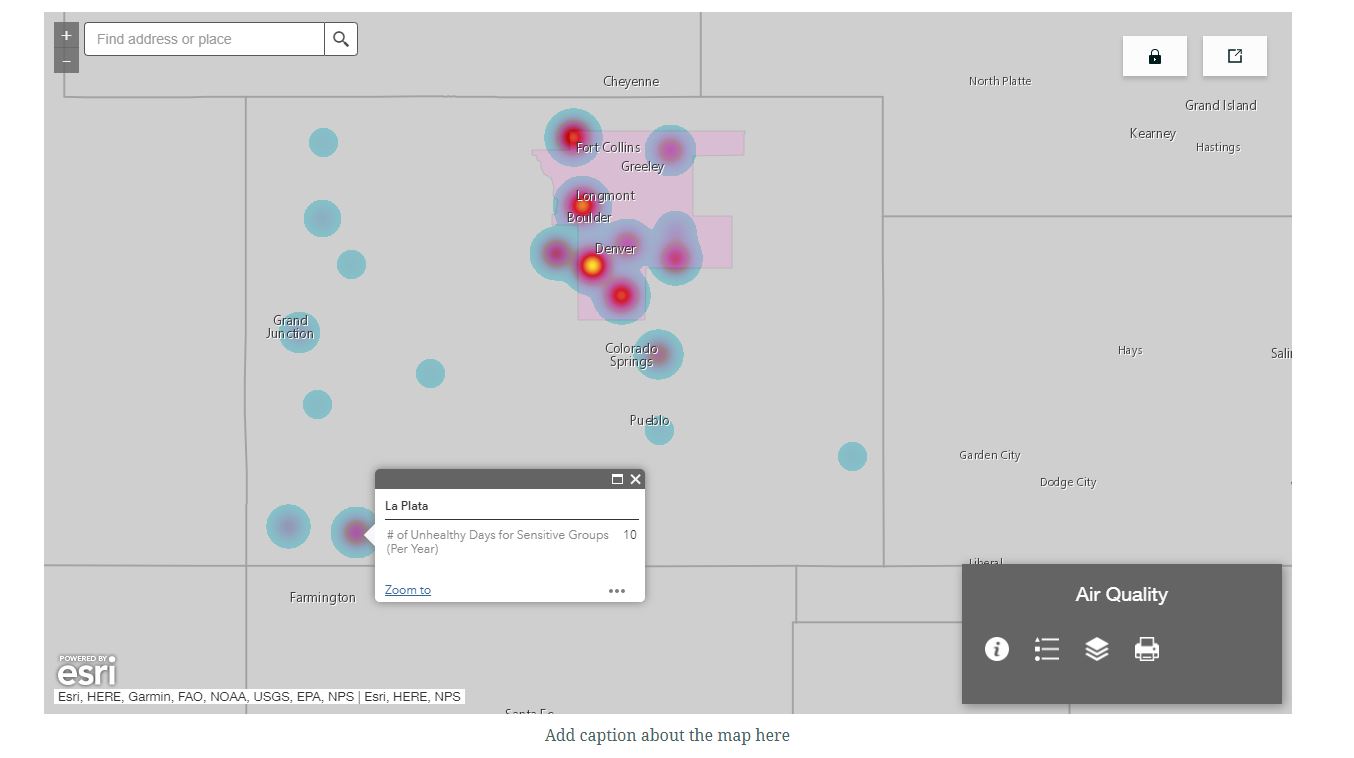Click the Grand Junction map marker

click(x=298, y=332)
